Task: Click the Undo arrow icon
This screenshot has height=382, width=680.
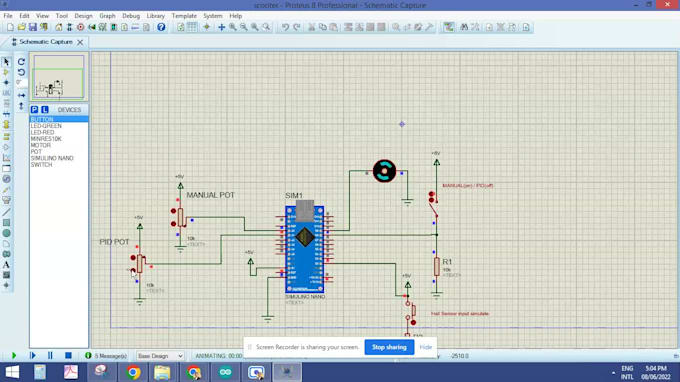Action: coord(285,27)
